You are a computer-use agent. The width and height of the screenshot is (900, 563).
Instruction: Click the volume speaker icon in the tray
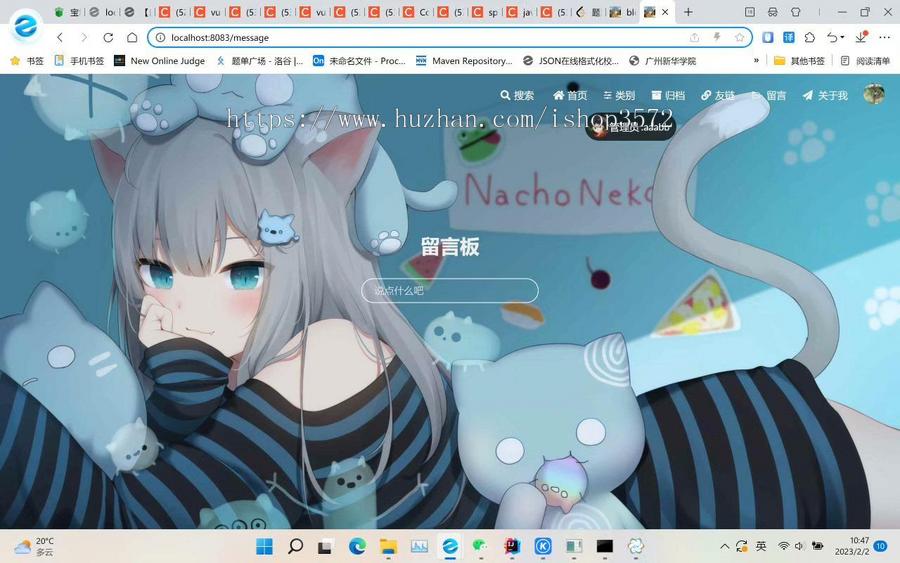click(x=799, y=546)
